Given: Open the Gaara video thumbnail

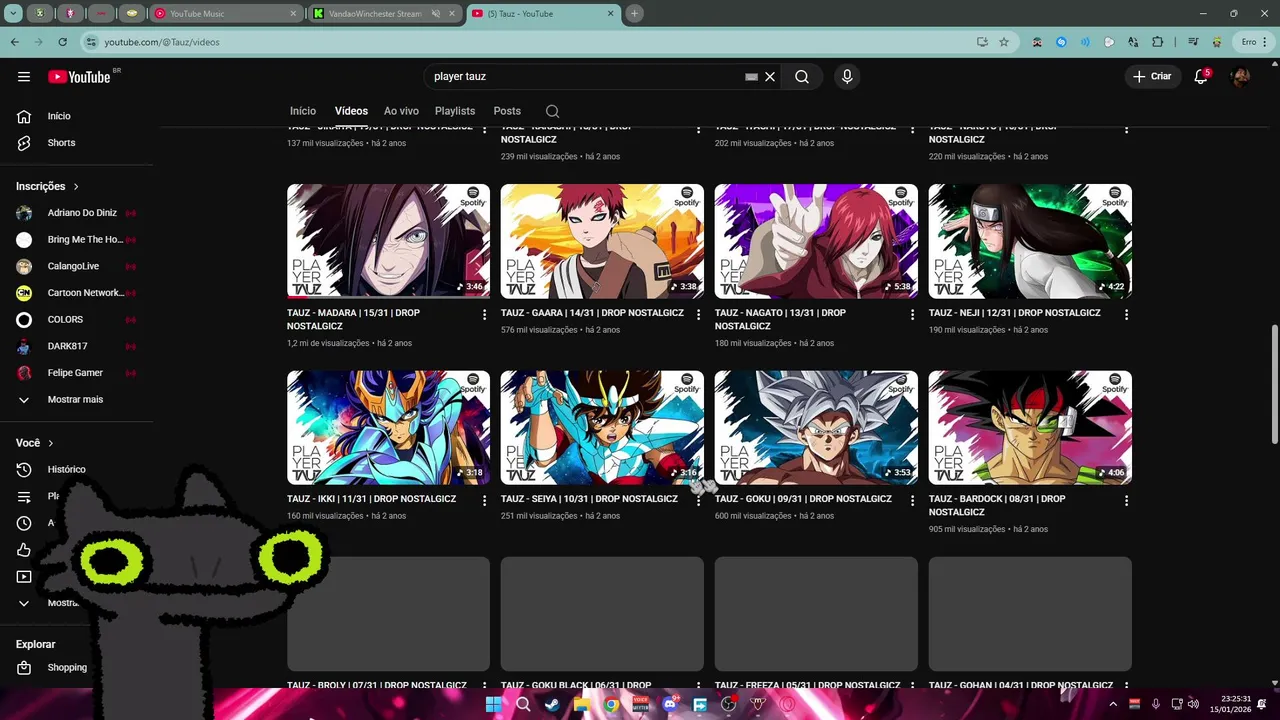Looking at the screenshot, I should (602, 241).
